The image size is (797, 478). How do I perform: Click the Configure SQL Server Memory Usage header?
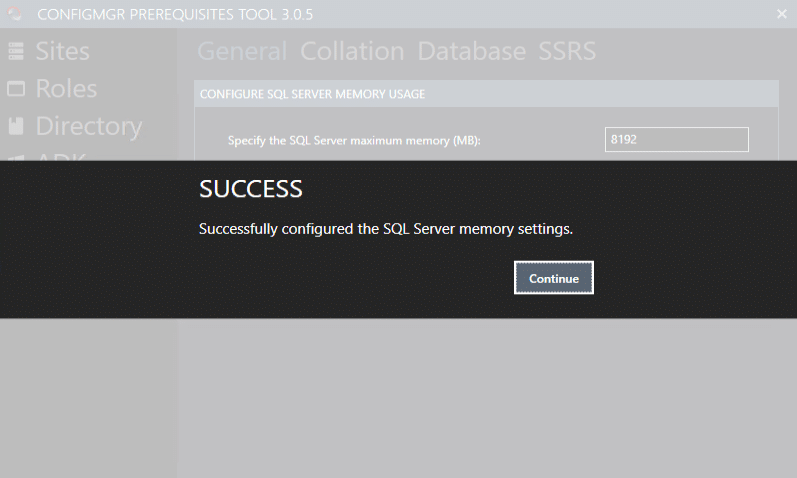point(312,94)
